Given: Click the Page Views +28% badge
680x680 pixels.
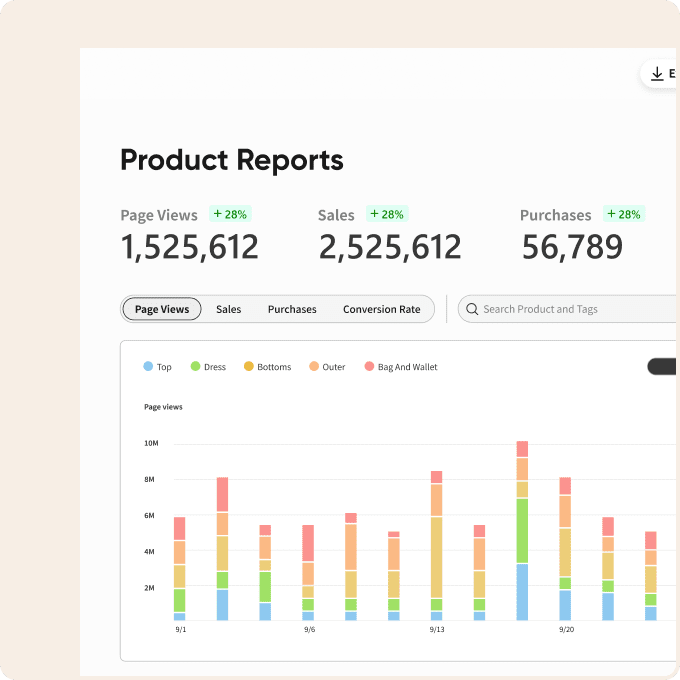Looking at the screenshot, I should 230,214.
